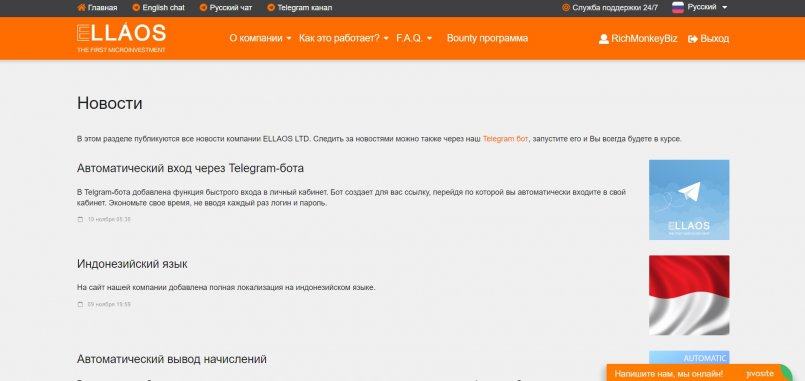The height and width of the screenshot is (381, 805).
Task: Open the Индонезийский язык news heading
Action: (132, 264)
